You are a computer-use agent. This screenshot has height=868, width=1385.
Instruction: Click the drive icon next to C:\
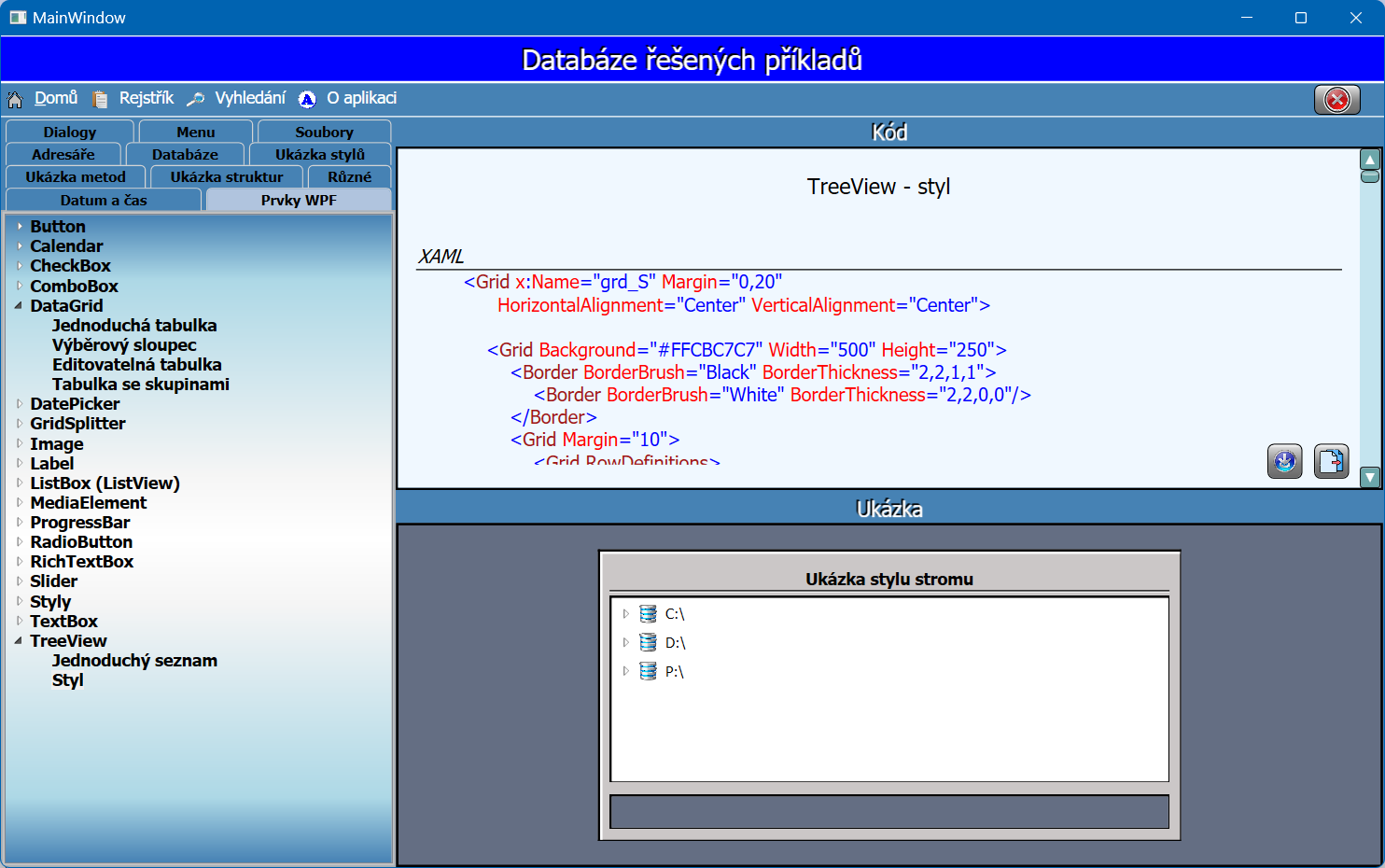coord(648,613)
